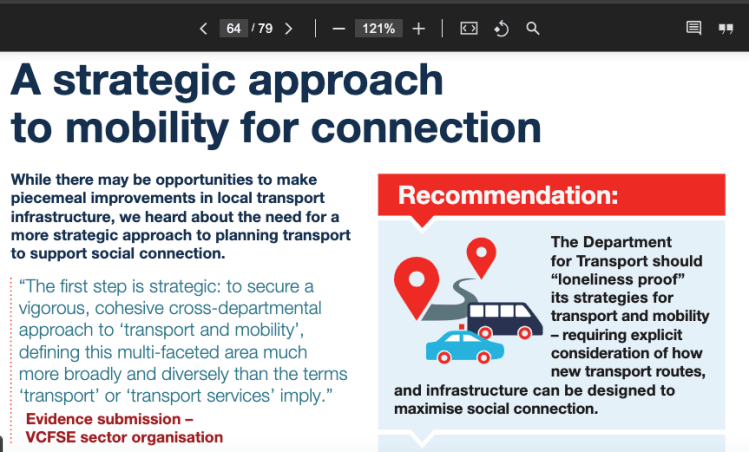Click the total page count 79
The width and height of the screenshot is (749, 452).
pyautogui.click(x=265, y=28)
